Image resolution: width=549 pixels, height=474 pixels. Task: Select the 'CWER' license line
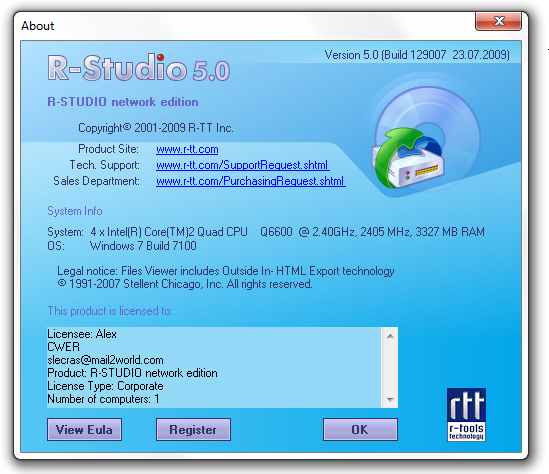63,347
